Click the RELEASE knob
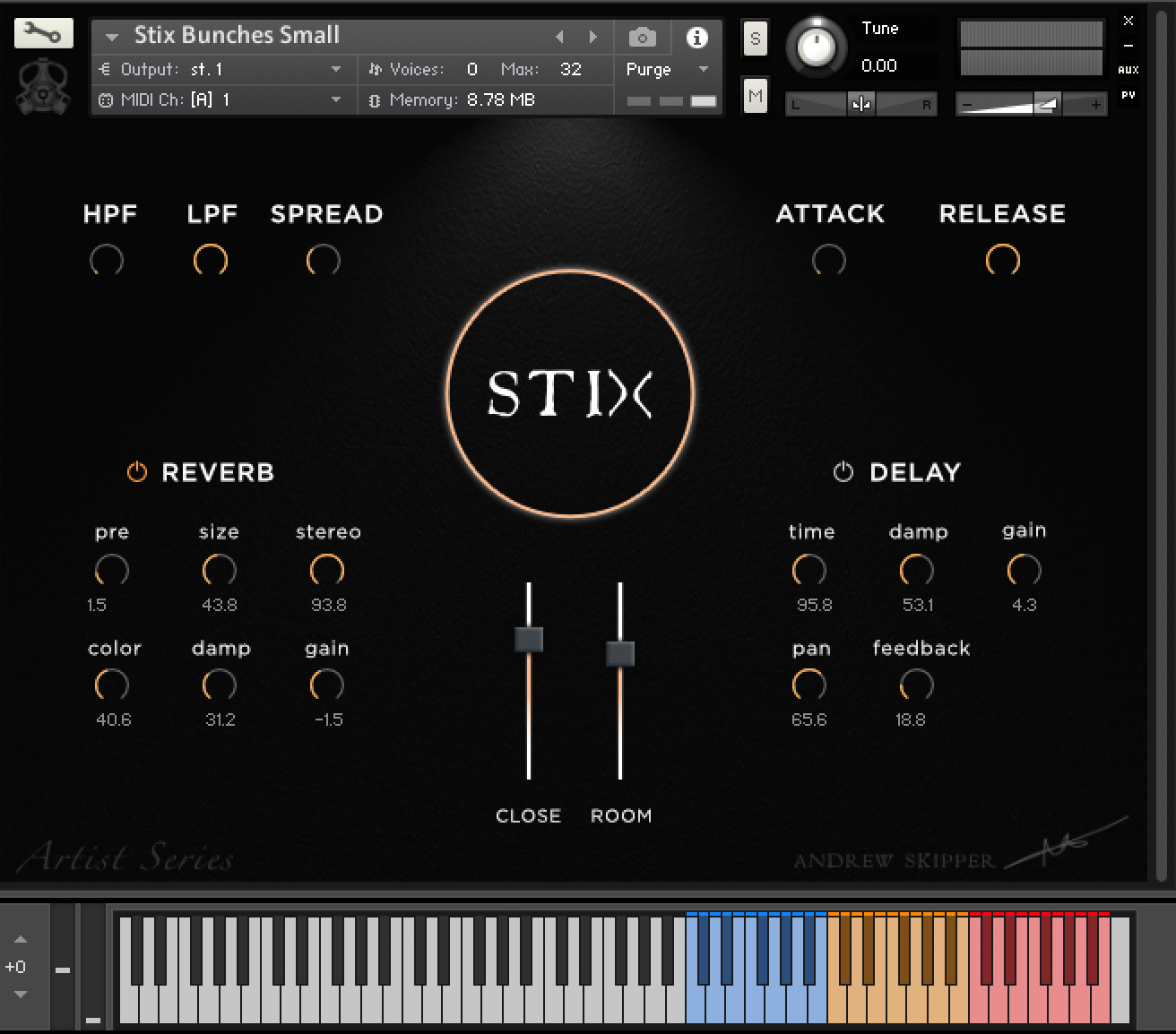 click(x=1003, y=261)
